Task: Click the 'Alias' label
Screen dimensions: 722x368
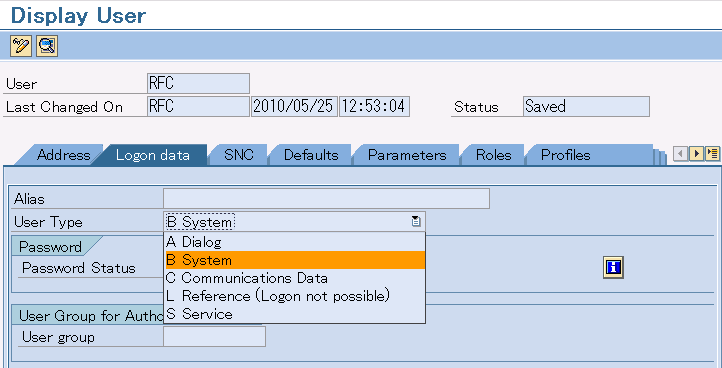Action: pos(29,199)
